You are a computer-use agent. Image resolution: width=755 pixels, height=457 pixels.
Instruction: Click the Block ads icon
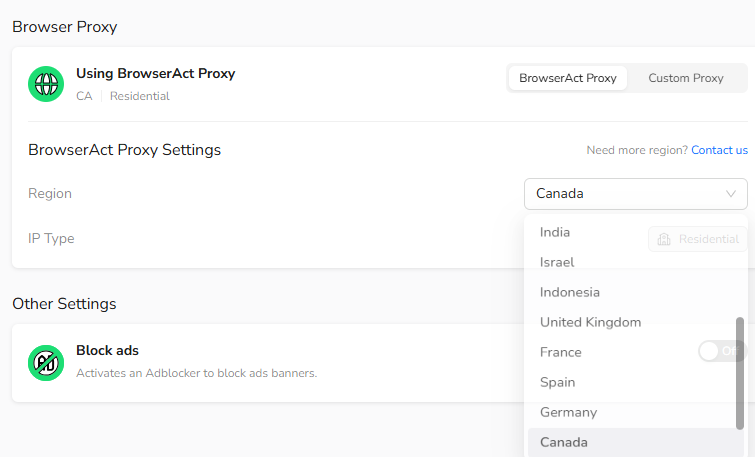click(x=46, y=363)
